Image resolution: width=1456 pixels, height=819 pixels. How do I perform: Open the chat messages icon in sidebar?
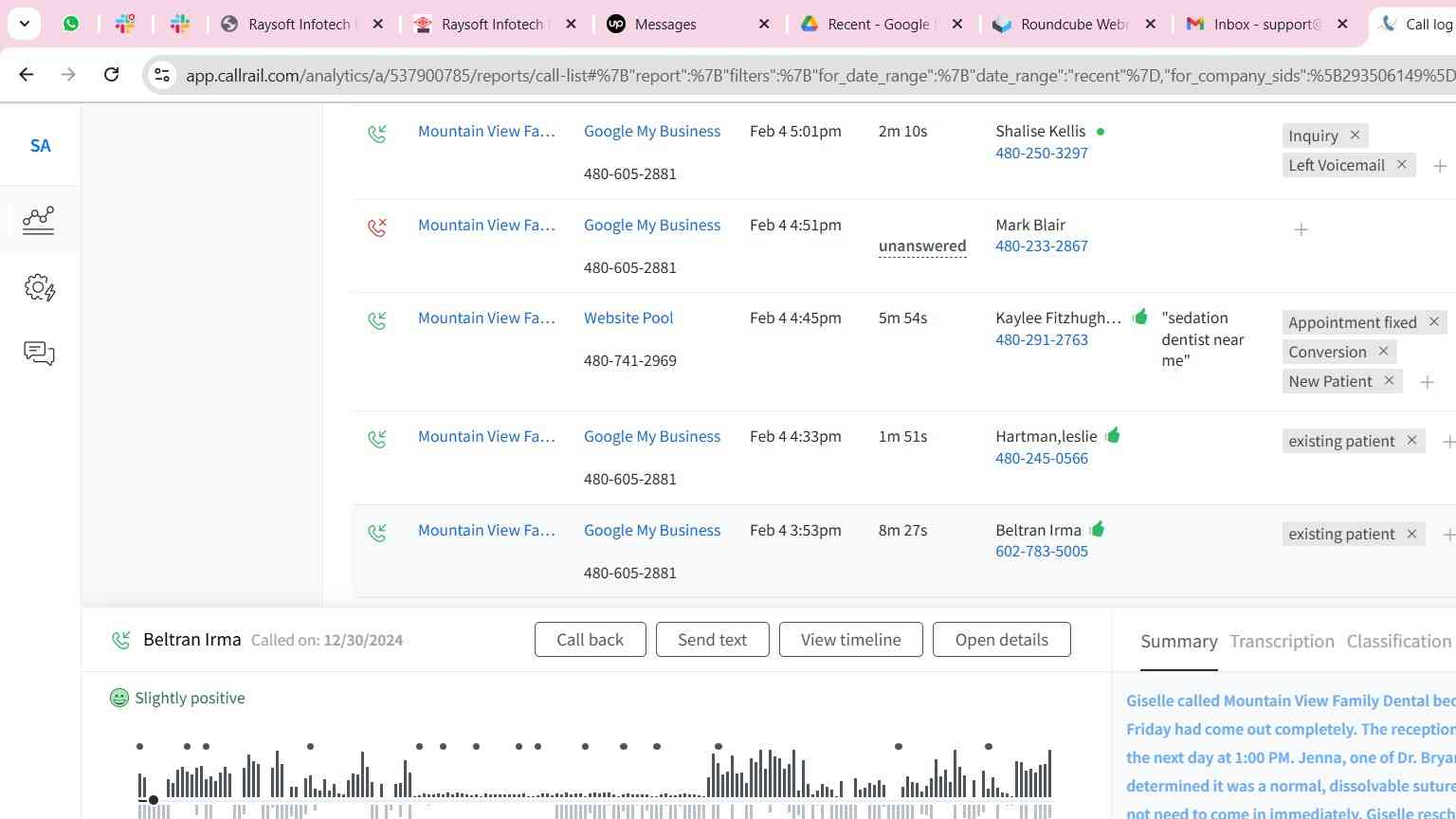pyautogui.click(x=39, y=354)
